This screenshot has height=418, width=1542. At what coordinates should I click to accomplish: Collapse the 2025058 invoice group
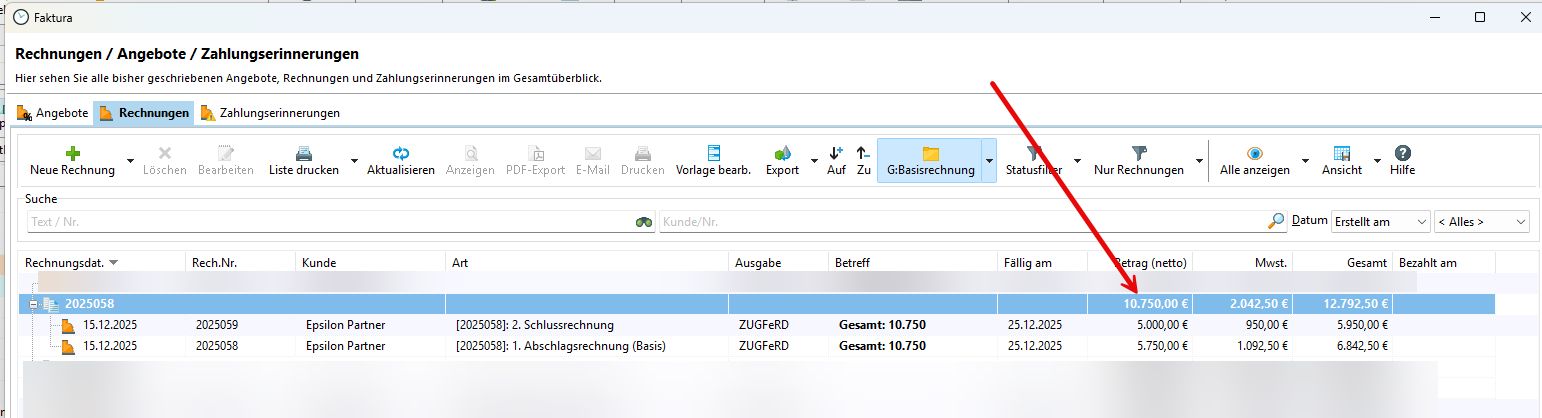(35, 304)
